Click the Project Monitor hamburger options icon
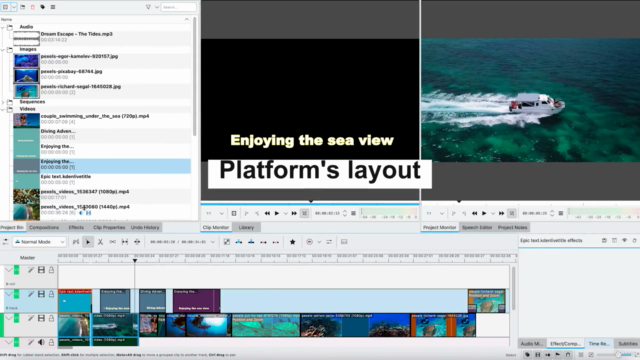The width and height of the screenshot is (640, 360). 561,213
